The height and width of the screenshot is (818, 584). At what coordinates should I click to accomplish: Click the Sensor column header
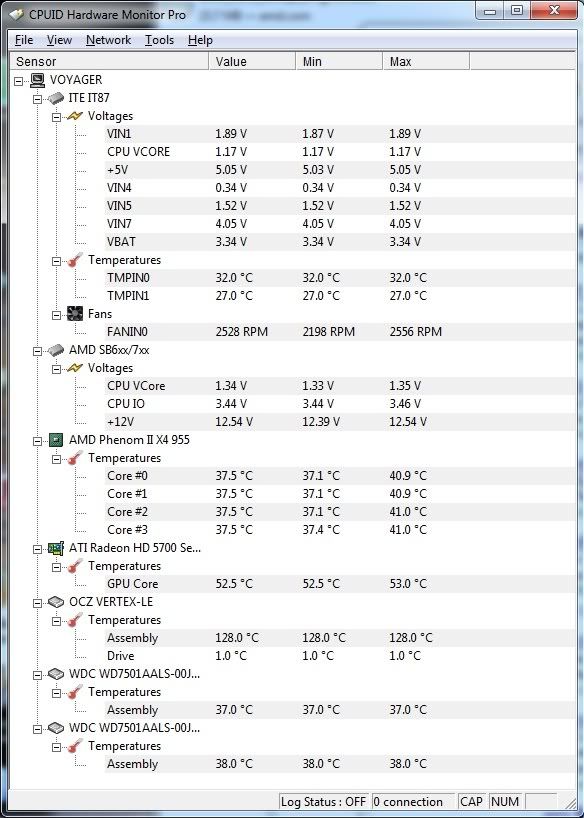point(109,61)
